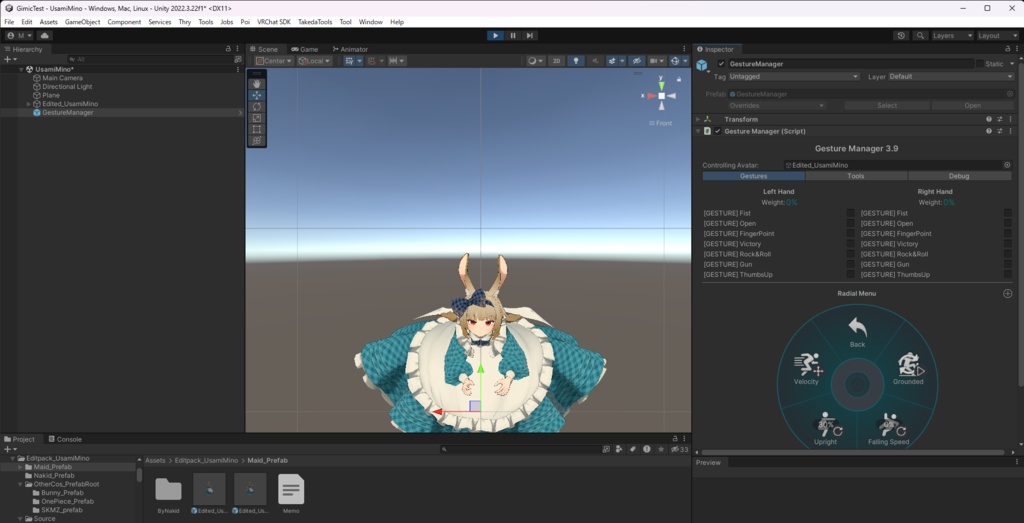Open the Center pivot dropdown
Viewport: 1024px width, 523px height.
[274, 61]
